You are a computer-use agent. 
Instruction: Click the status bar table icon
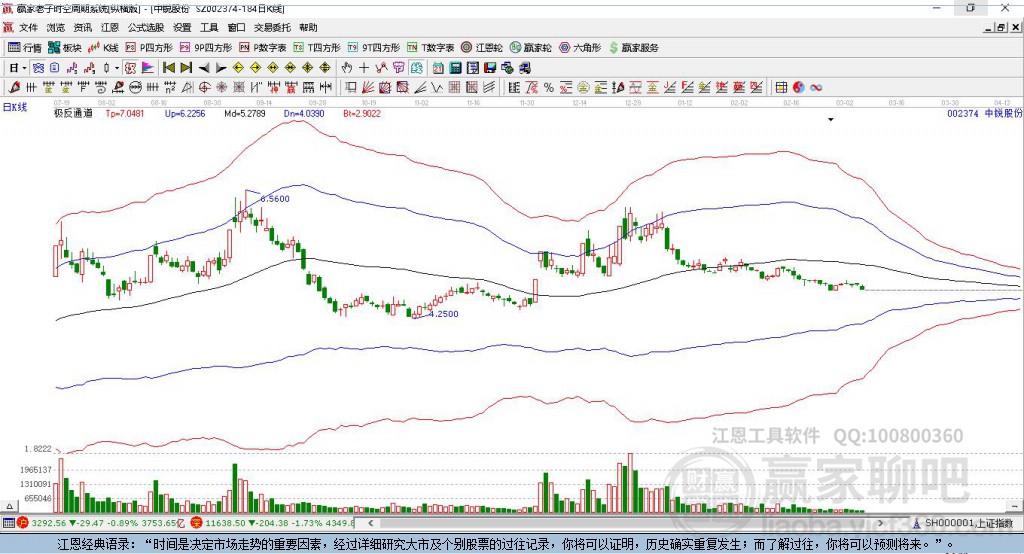coord(8,523)
